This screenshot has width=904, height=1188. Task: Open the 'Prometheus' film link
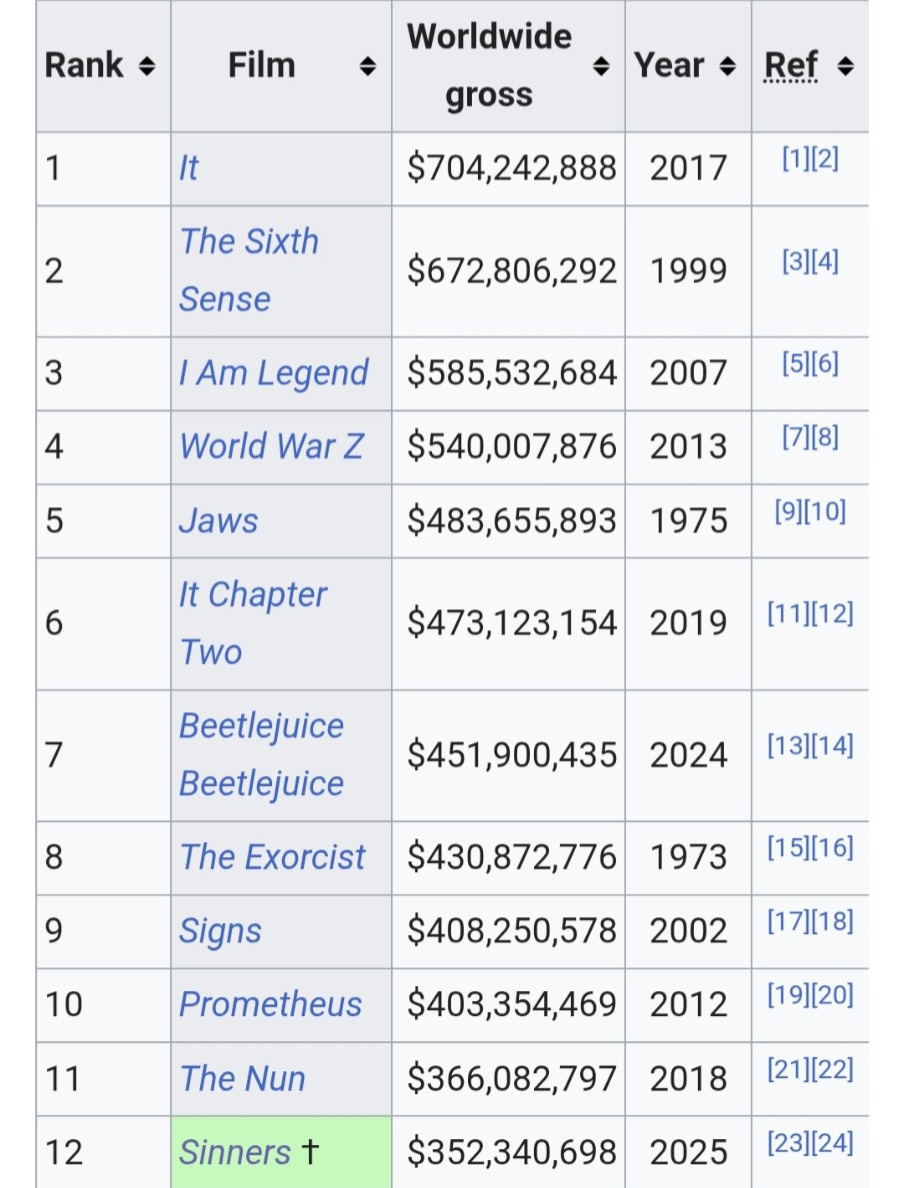click(x=271, y=1004)
